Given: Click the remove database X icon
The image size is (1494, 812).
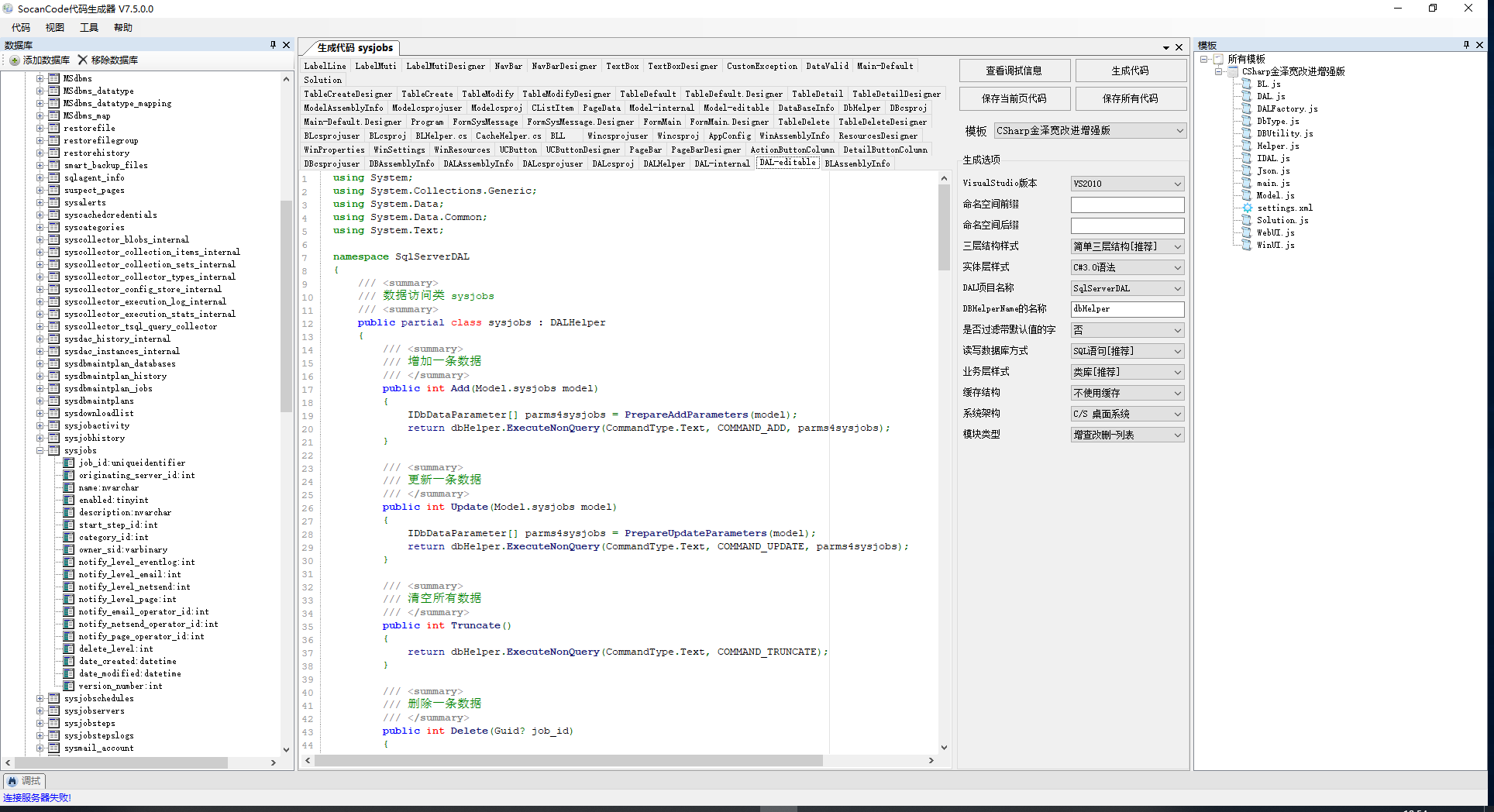Looking at the screenshot, I should [83, 60].
